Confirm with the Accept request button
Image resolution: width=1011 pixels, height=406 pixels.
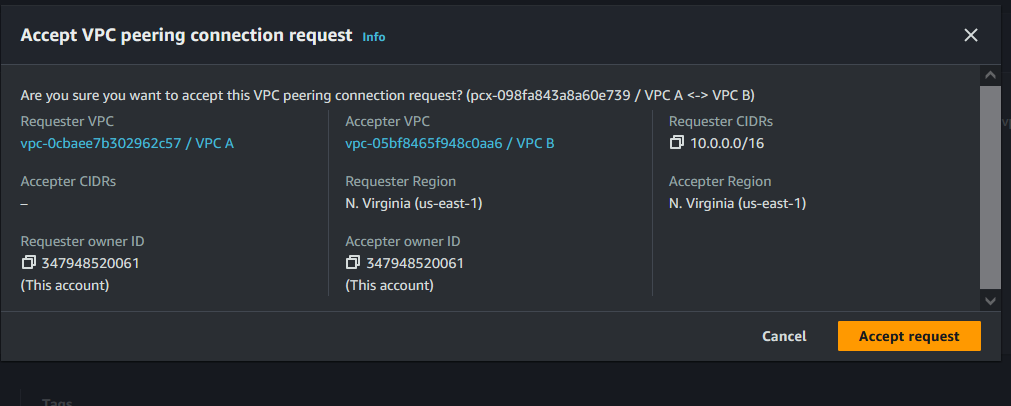[x=908, y=336]
